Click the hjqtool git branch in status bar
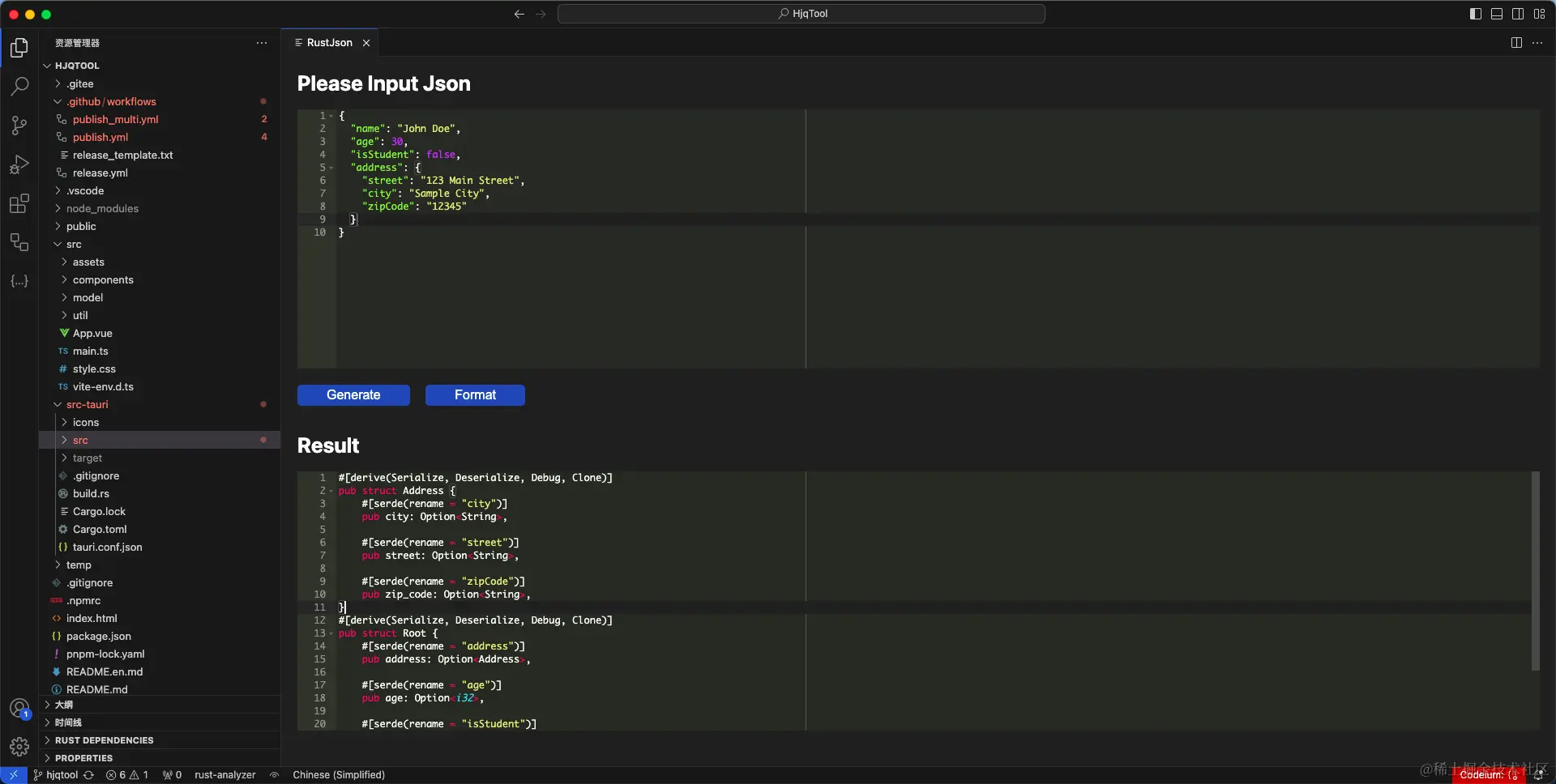This screenshot has height=784, width=1556. point(56,775)
